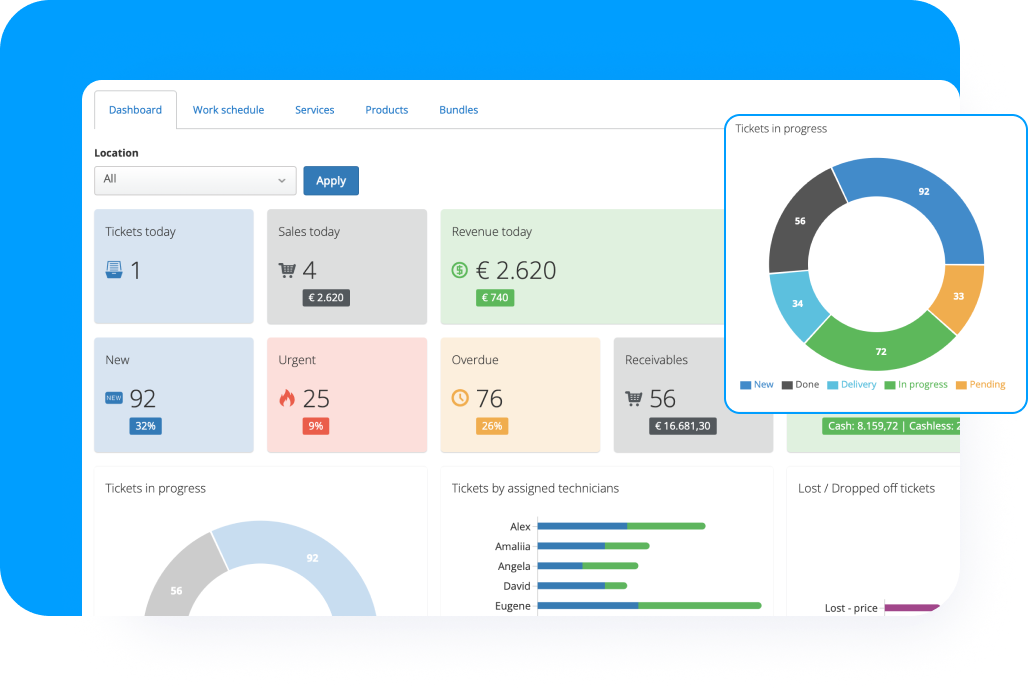Select the flame icon on the Urgent card
1028x688 pixels.
(x=288, y=397)
